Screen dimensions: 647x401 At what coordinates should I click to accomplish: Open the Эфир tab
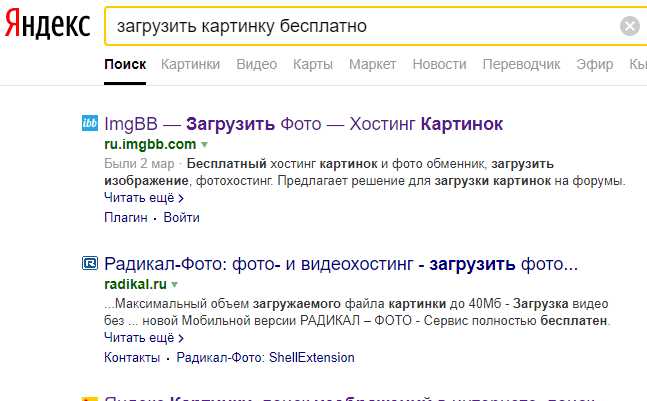(x=595, y=64)
